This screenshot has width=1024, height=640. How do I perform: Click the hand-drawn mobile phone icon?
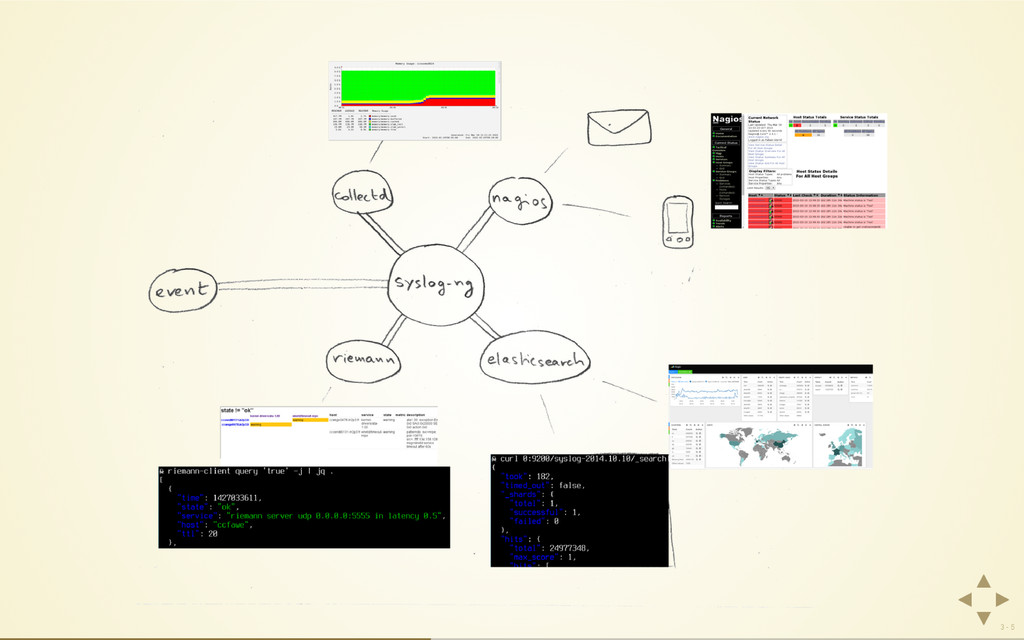pyautogui.click(x=678, y=221)
